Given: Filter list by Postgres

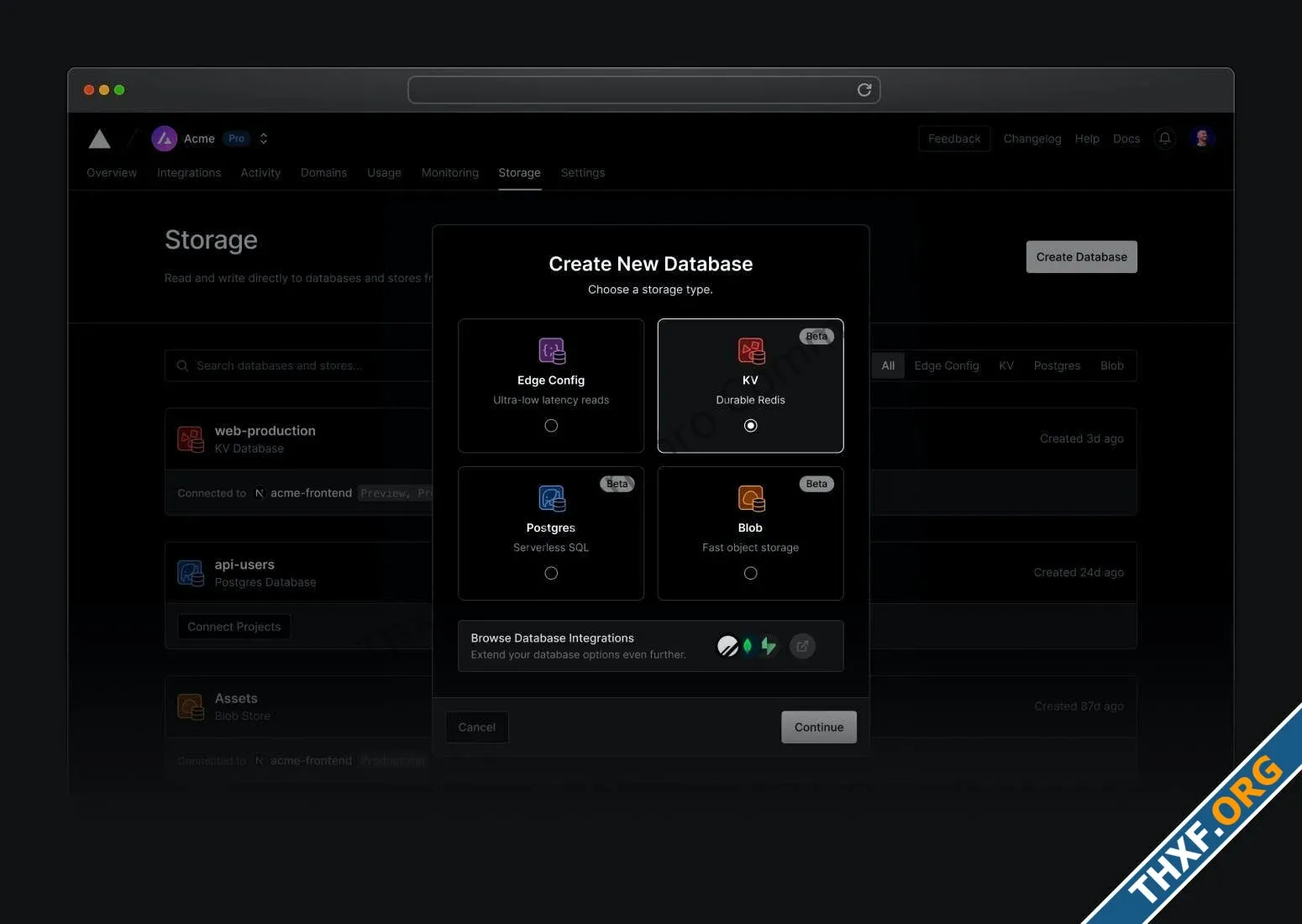Looking at the screenshot, I should point(1057,365).
